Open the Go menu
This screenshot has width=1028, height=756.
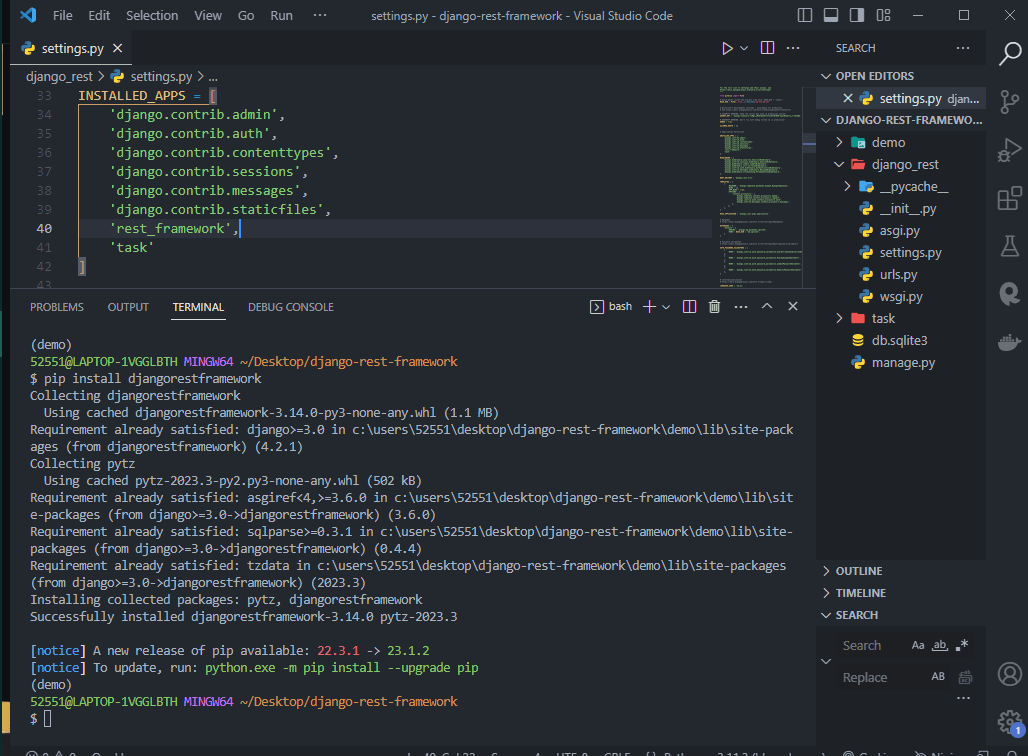pyautogui.click(x=246, y=15)
